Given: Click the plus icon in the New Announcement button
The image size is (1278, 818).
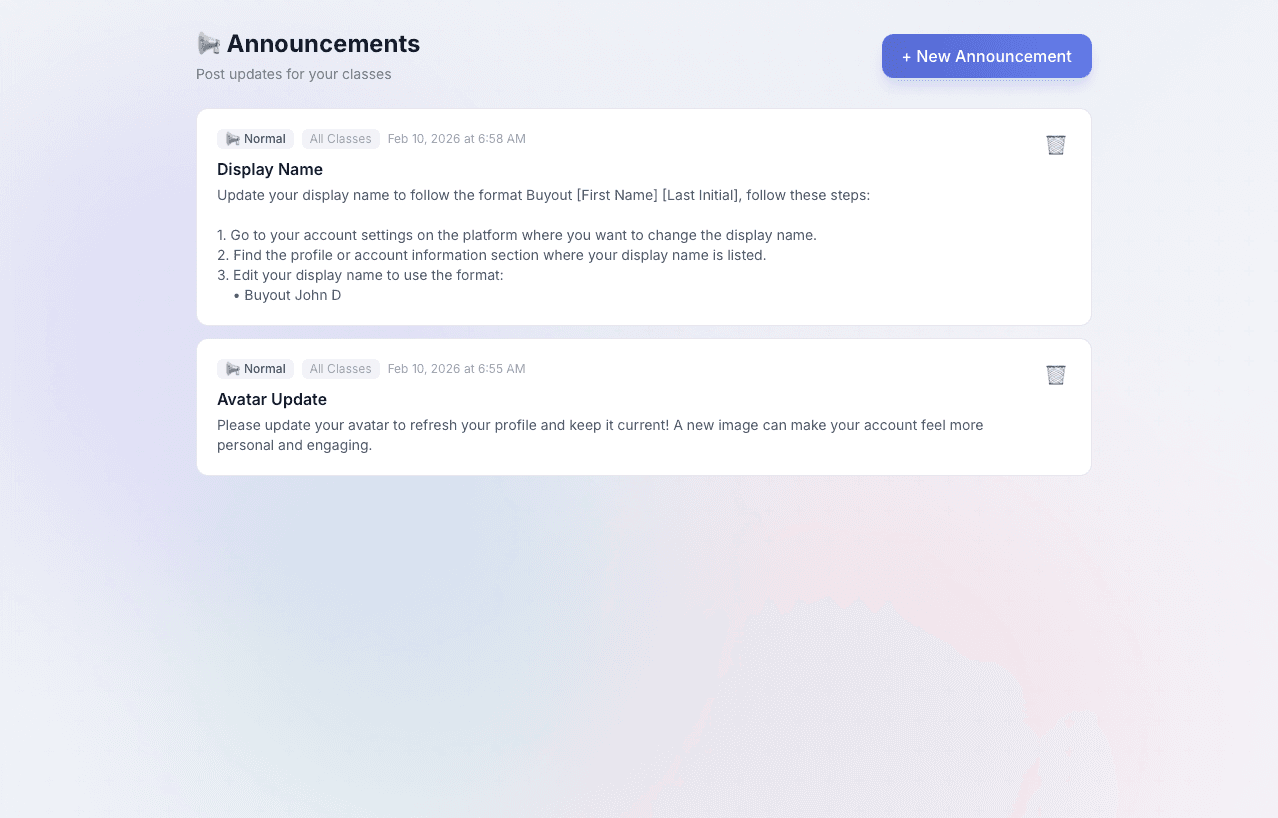Looking at the screenshot, I should [906, 56].
